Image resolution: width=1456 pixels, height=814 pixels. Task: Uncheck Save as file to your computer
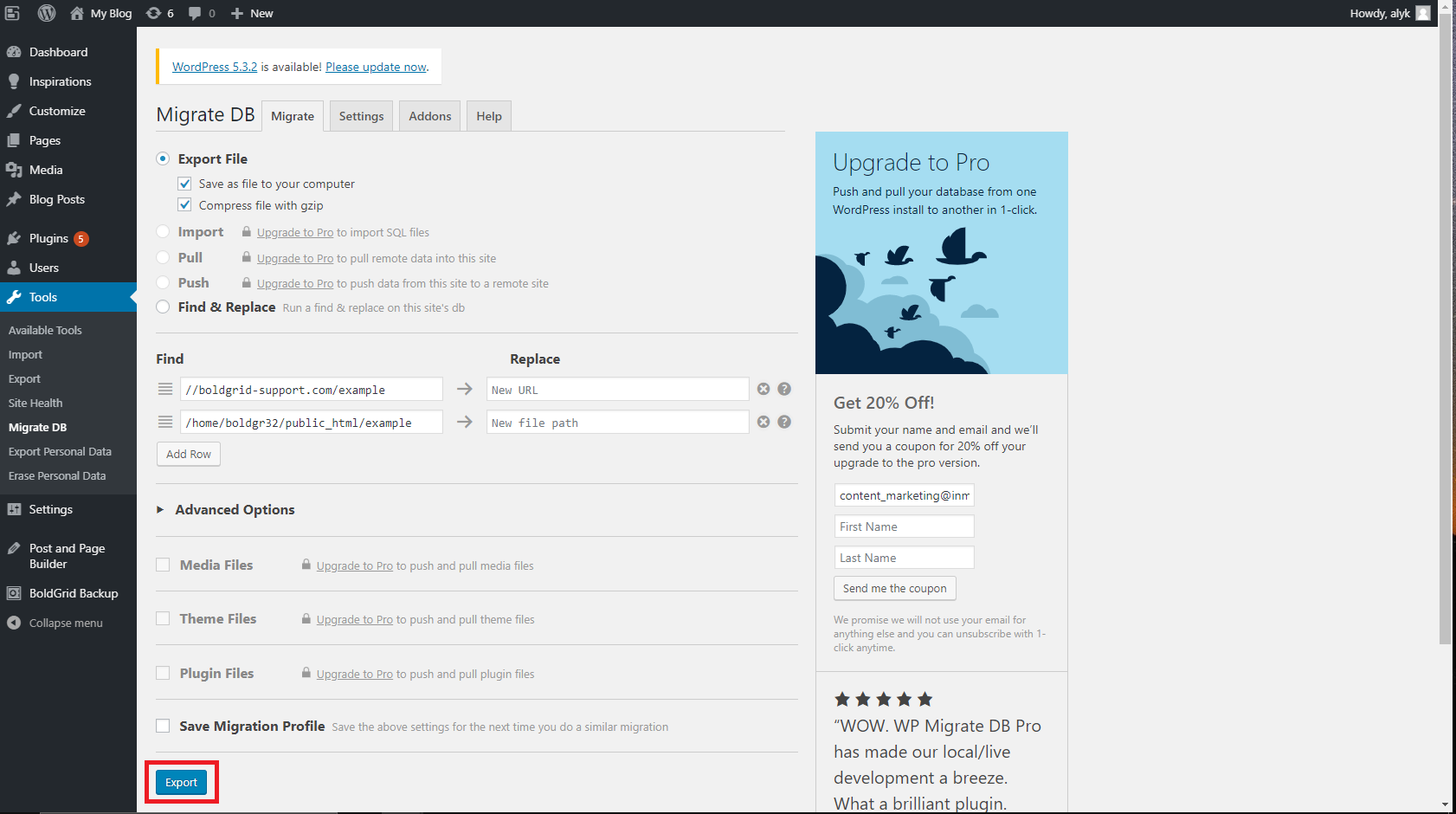[184, 184]
